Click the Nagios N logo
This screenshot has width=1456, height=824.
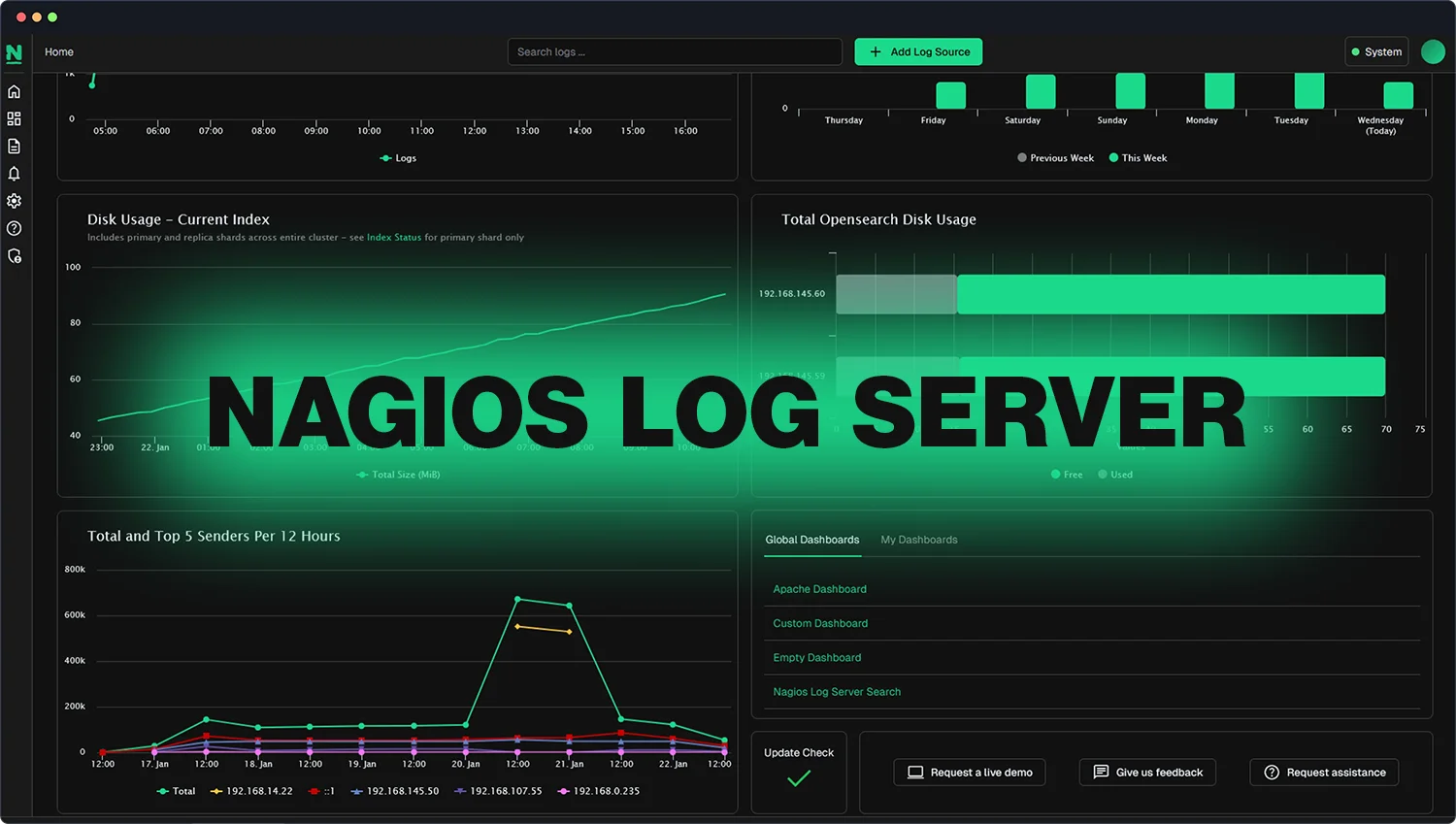14,53
